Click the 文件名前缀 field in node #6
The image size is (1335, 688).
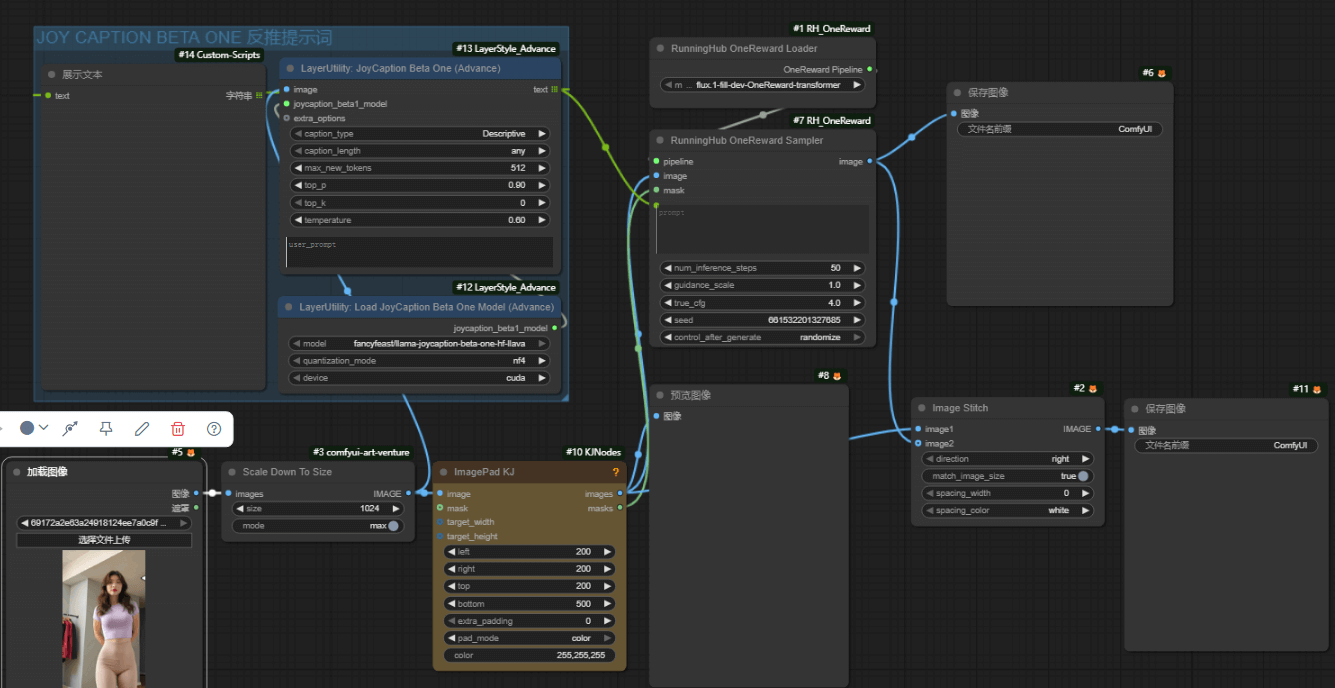[x=1060, y=129]
